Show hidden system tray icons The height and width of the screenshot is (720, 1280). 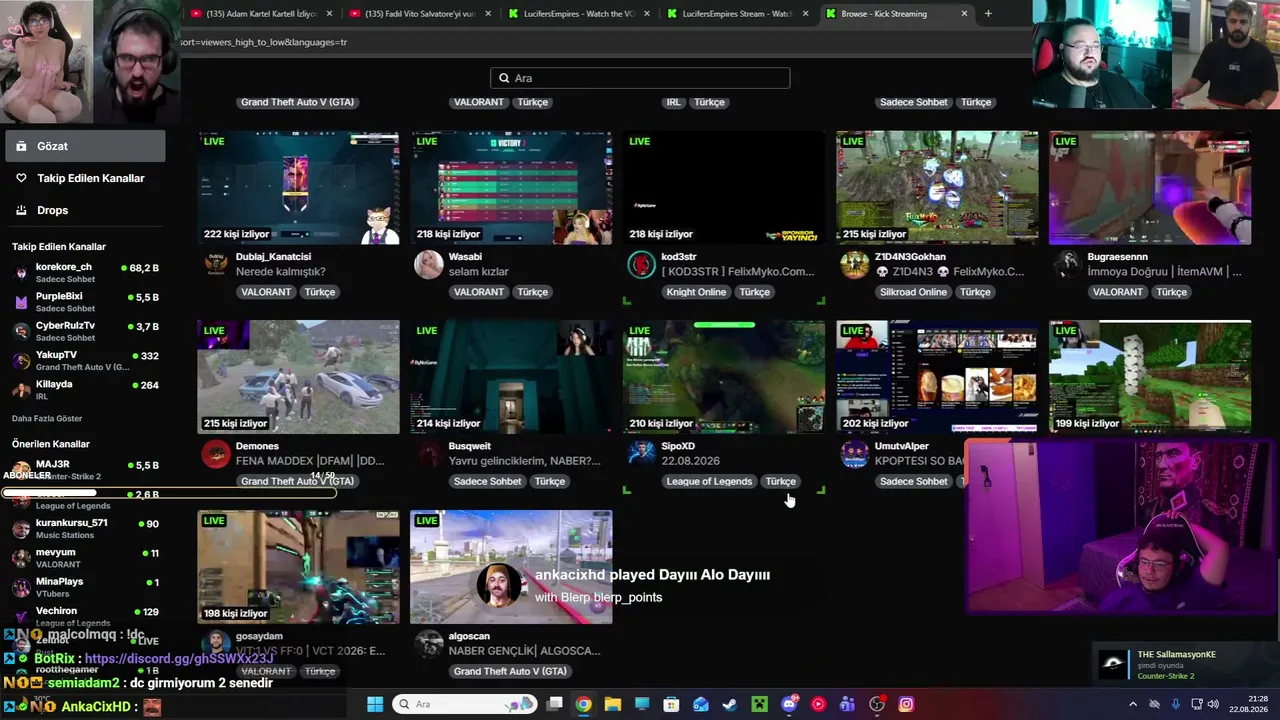coord(1133,704)
